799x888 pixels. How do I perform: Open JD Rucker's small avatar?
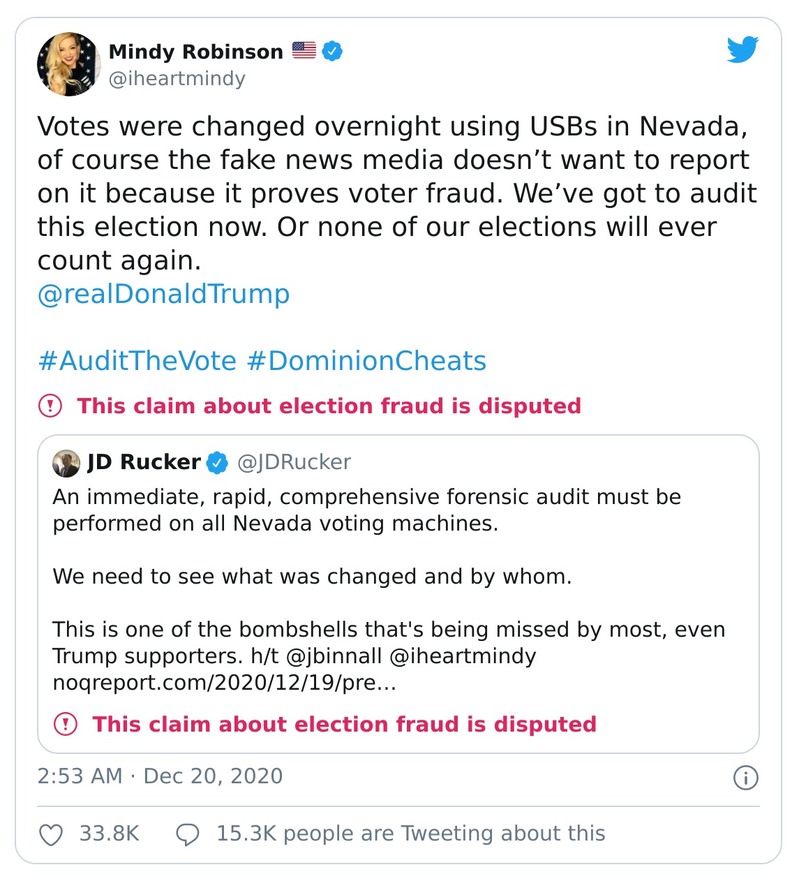pyautogui.click(x=68, y=462)
